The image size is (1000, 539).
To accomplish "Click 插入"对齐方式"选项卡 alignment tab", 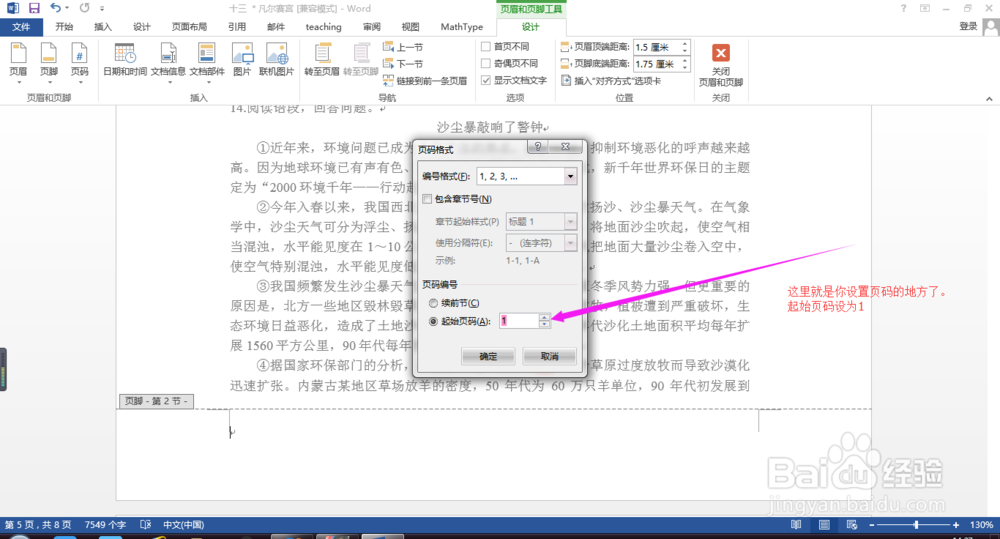I will 611,81.
